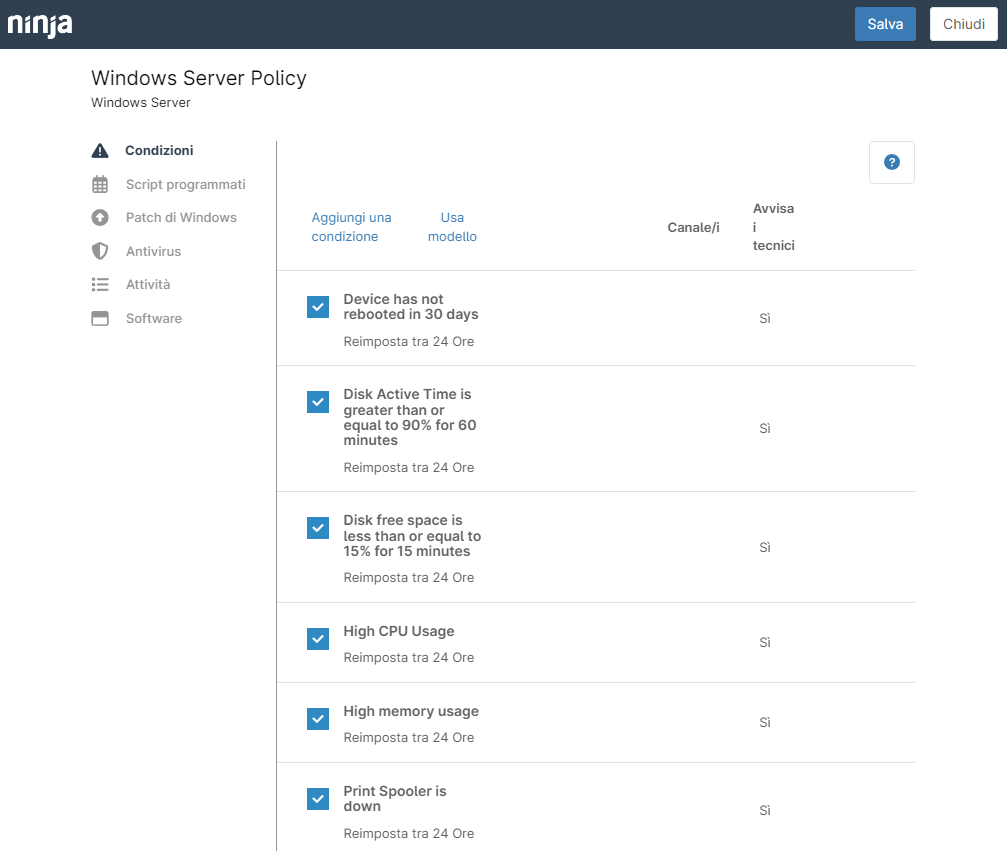Screen dimensions: 1007x851
Task: Open the High memory usage condition
Action: click(411, 712)
